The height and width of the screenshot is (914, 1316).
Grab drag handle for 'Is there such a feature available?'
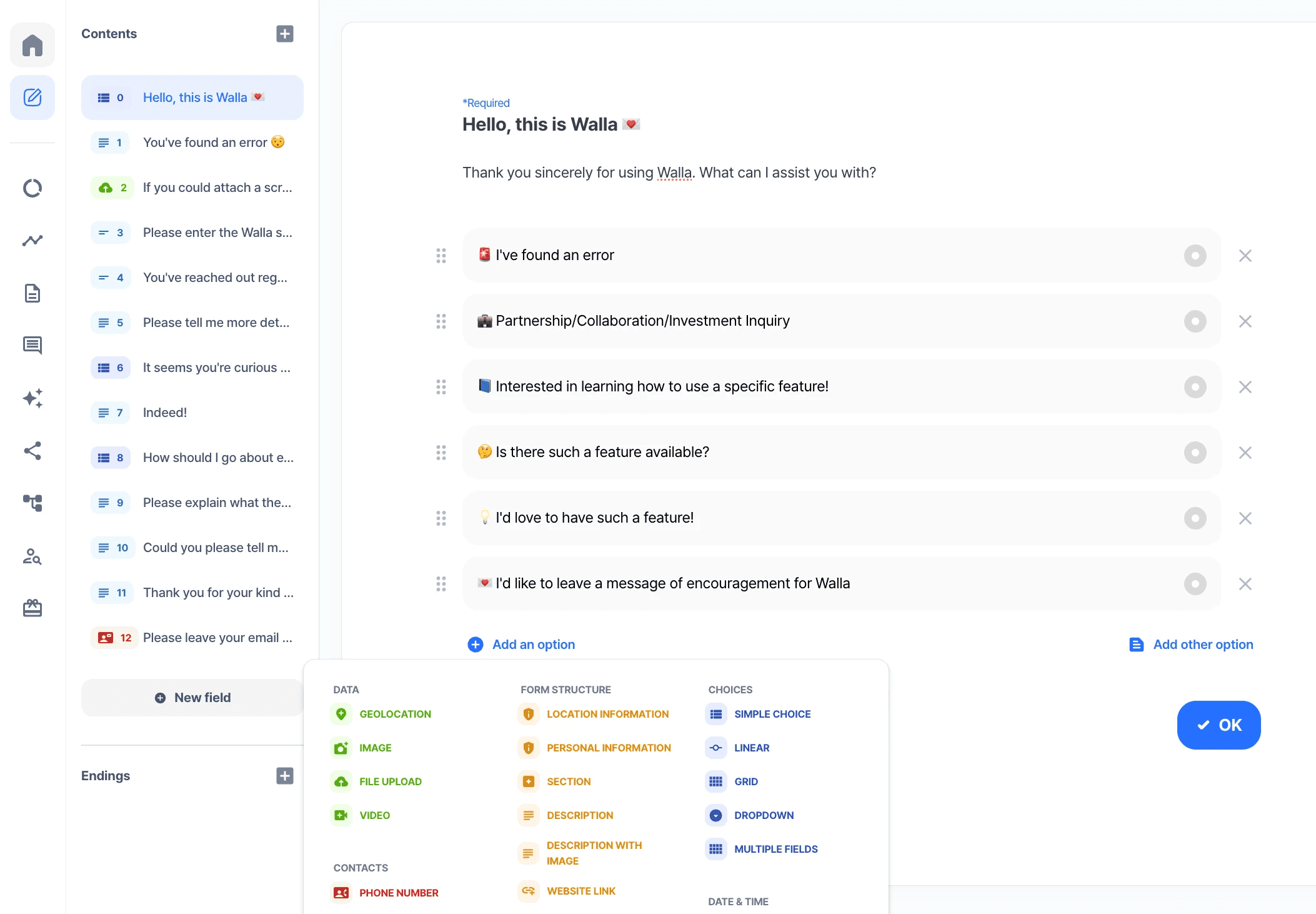[x=441, y=453]
